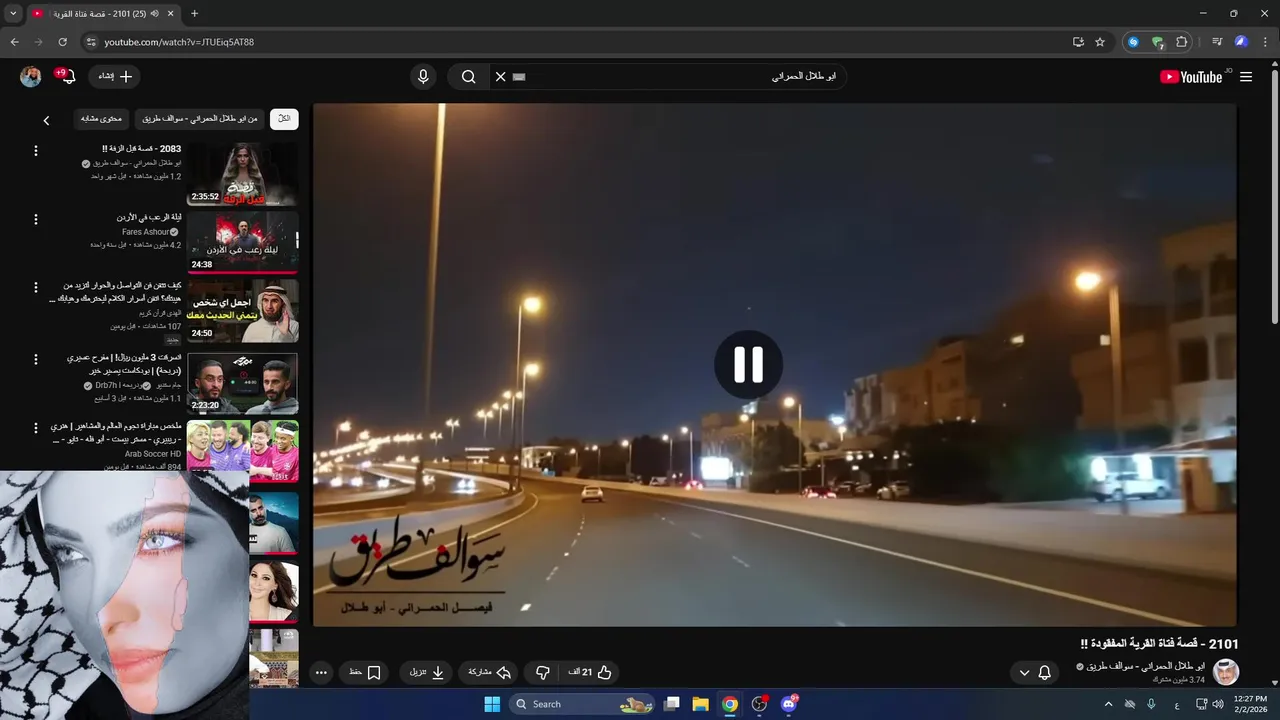This screenshot has height=720, width=1280.
Task: Start voice search with the microphone icon
Action: (423, 77)
